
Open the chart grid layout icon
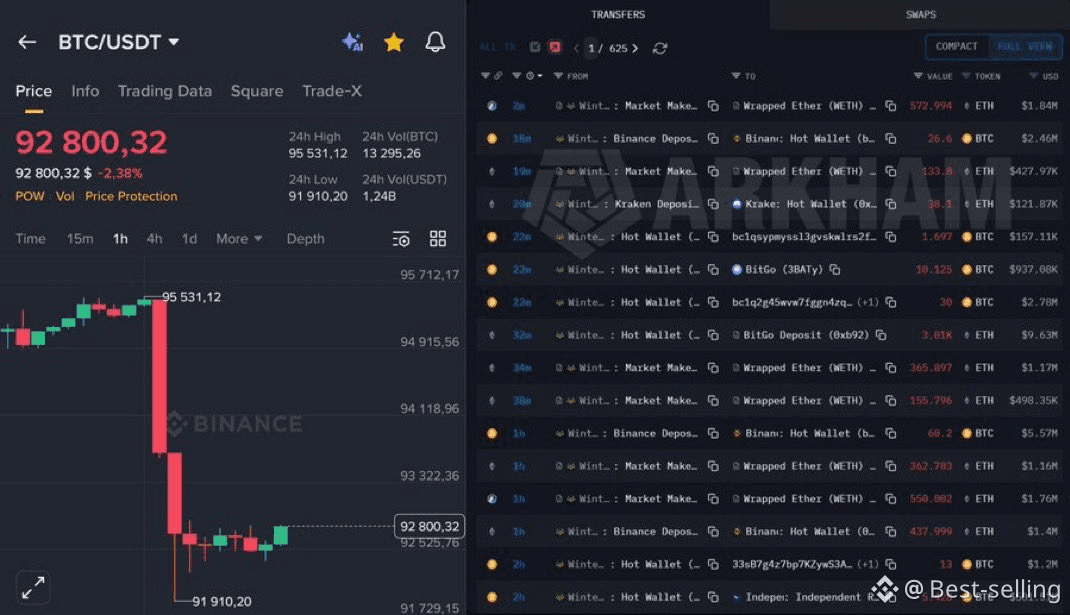click(x=438, y=238)
